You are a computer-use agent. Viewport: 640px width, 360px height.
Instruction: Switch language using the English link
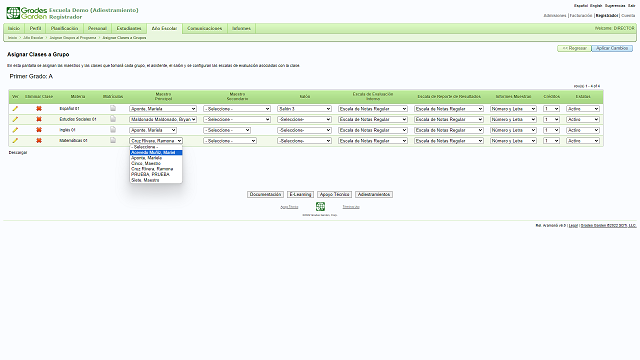coord(596,6)
